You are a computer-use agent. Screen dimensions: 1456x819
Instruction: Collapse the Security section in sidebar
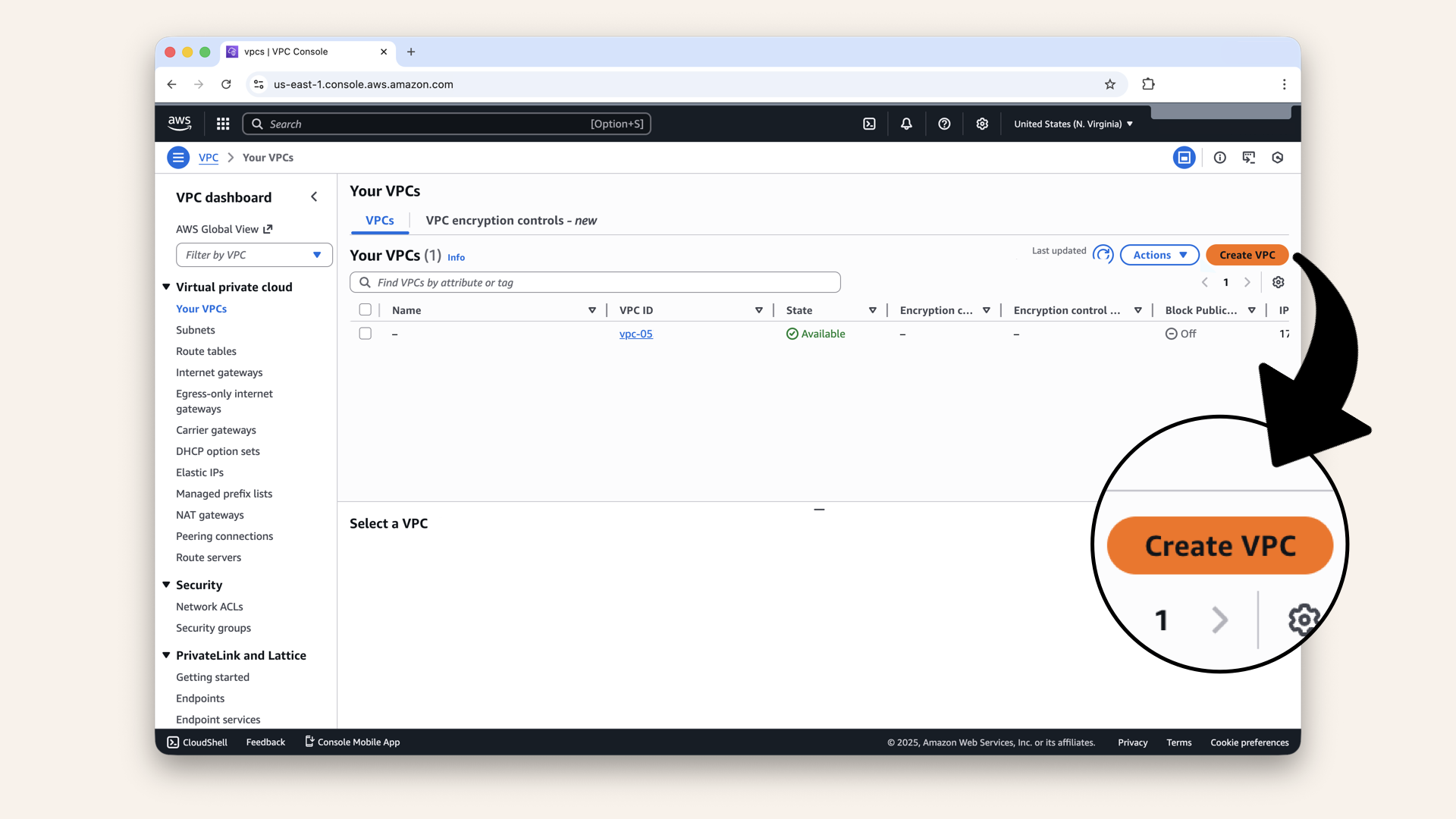[x=166, y=585]
